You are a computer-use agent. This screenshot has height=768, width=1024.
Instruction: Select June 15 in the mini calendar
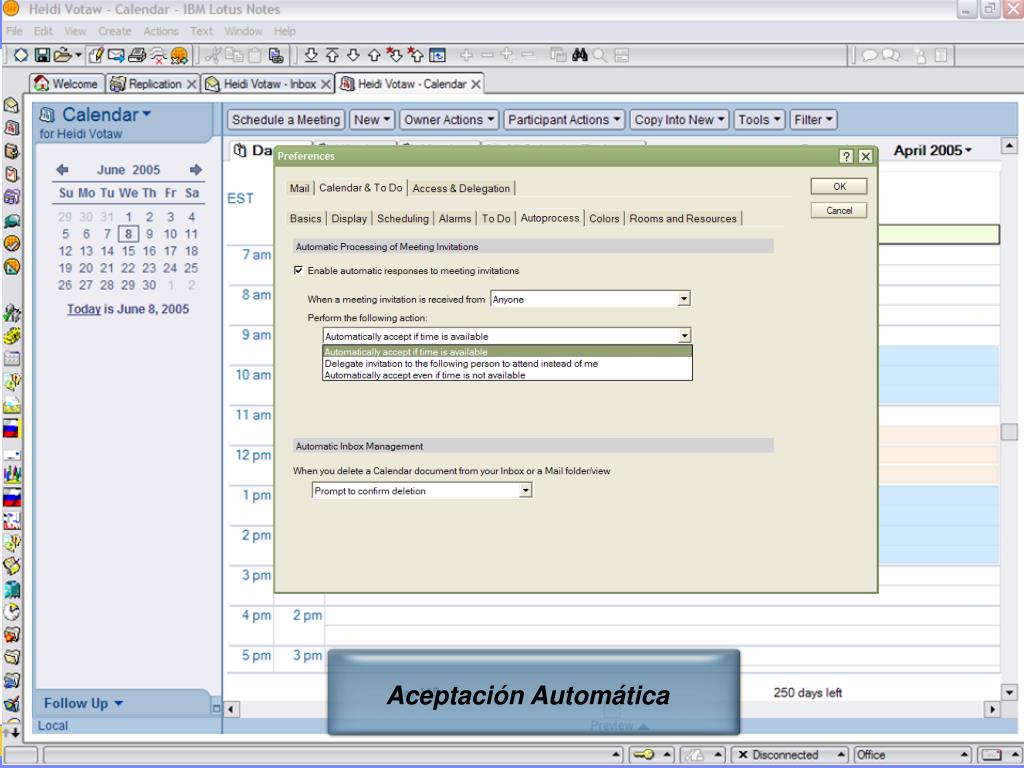coord(128,251)
